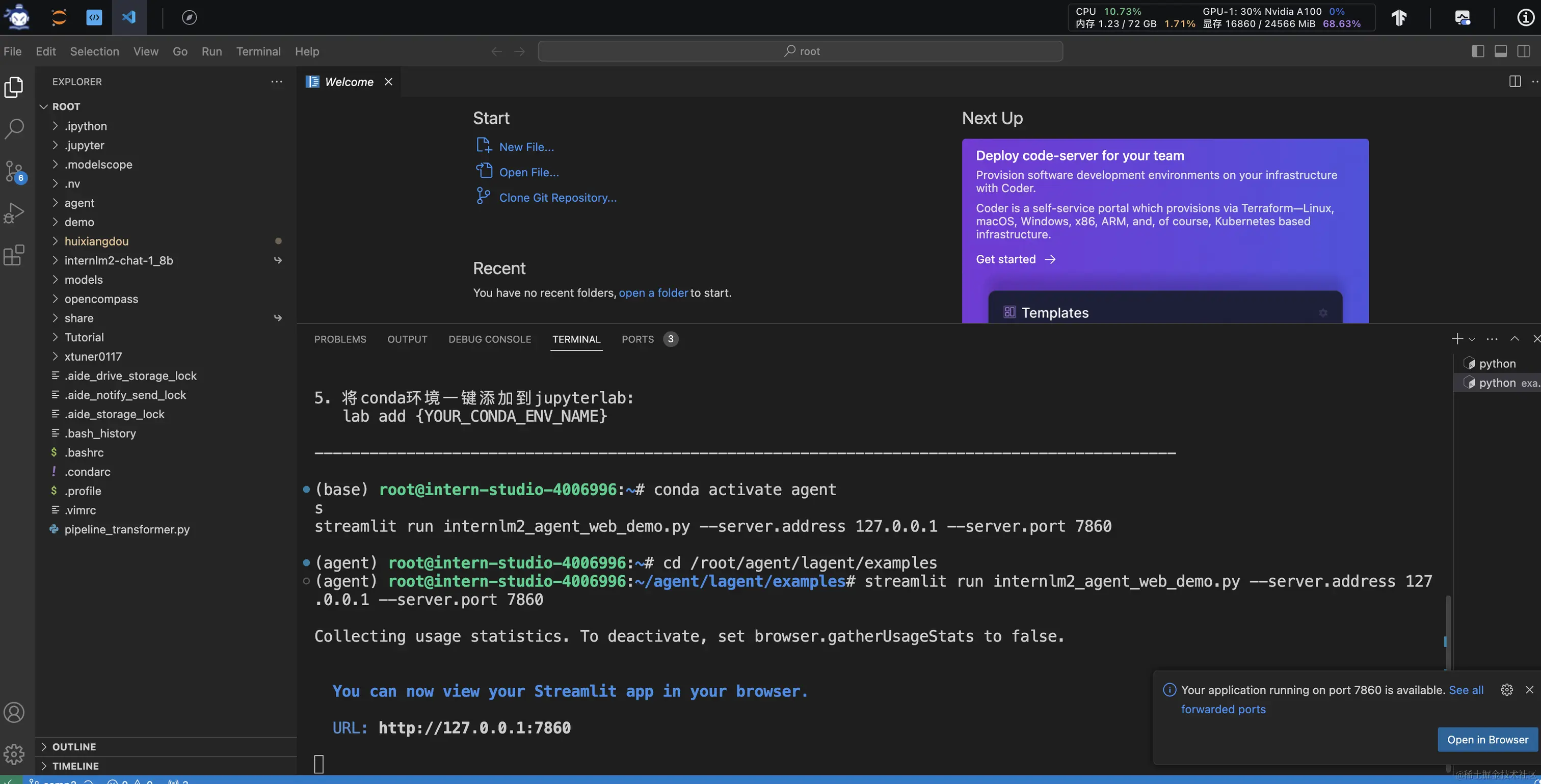Open Explorer views and more actions menu

point(276,82)
